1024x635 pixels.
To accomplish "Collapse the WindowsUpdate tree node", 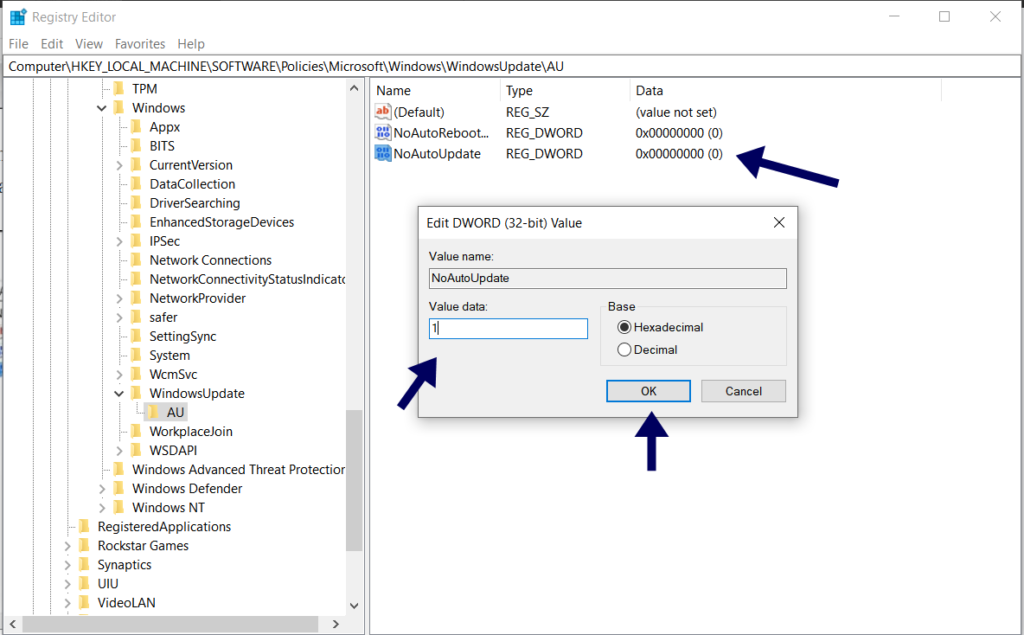I will (x=118, y=393).
